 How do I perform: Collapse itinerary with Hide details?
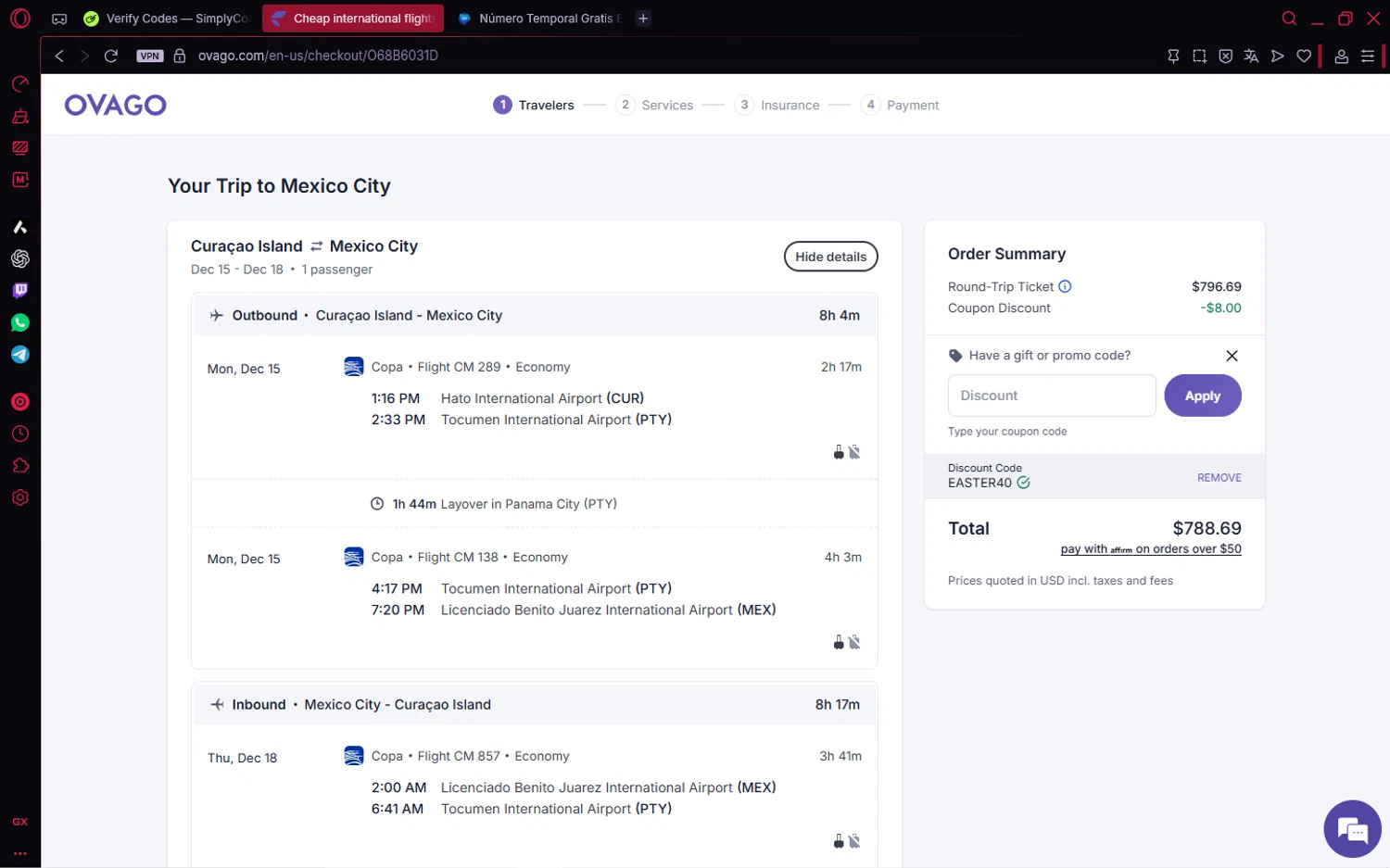pos(830,257)
